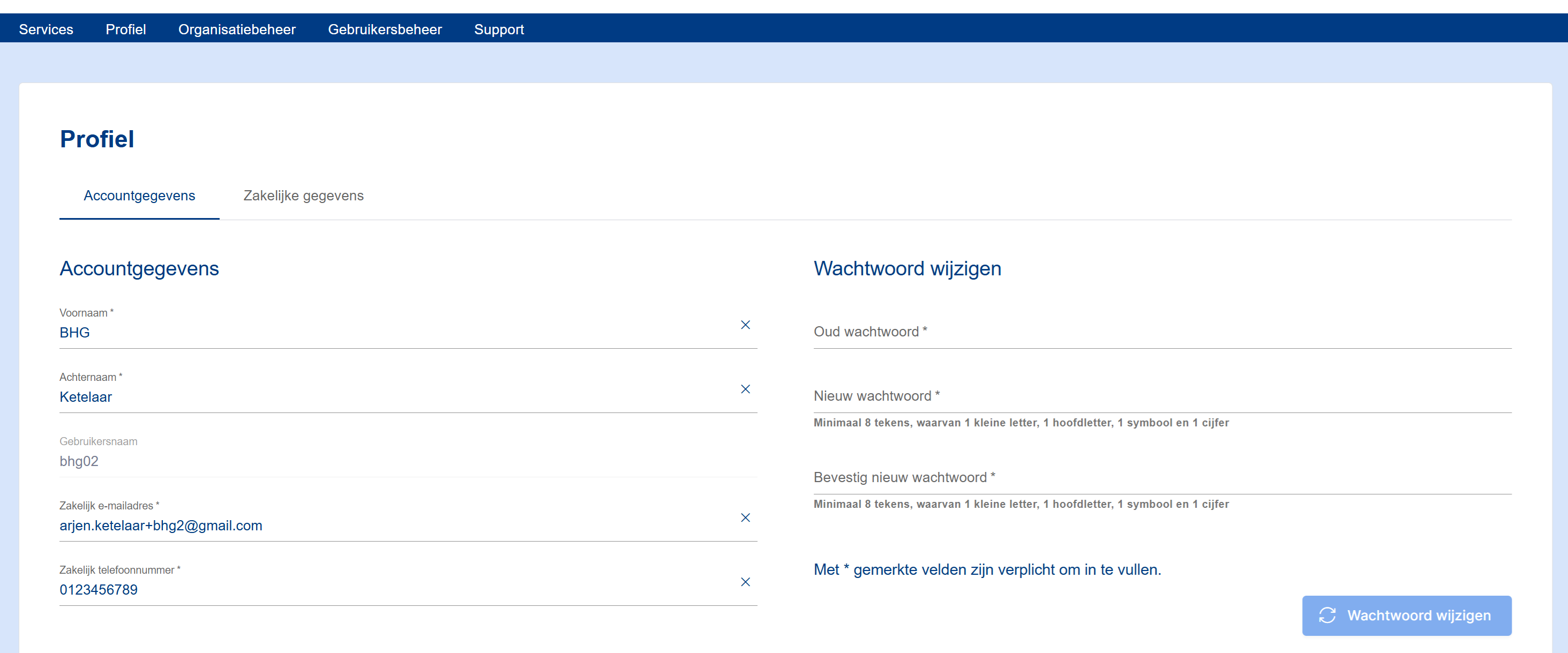
Task: Click the refresh icon in Wachtwoord wijzigen button
Action: click(1327, 616)
